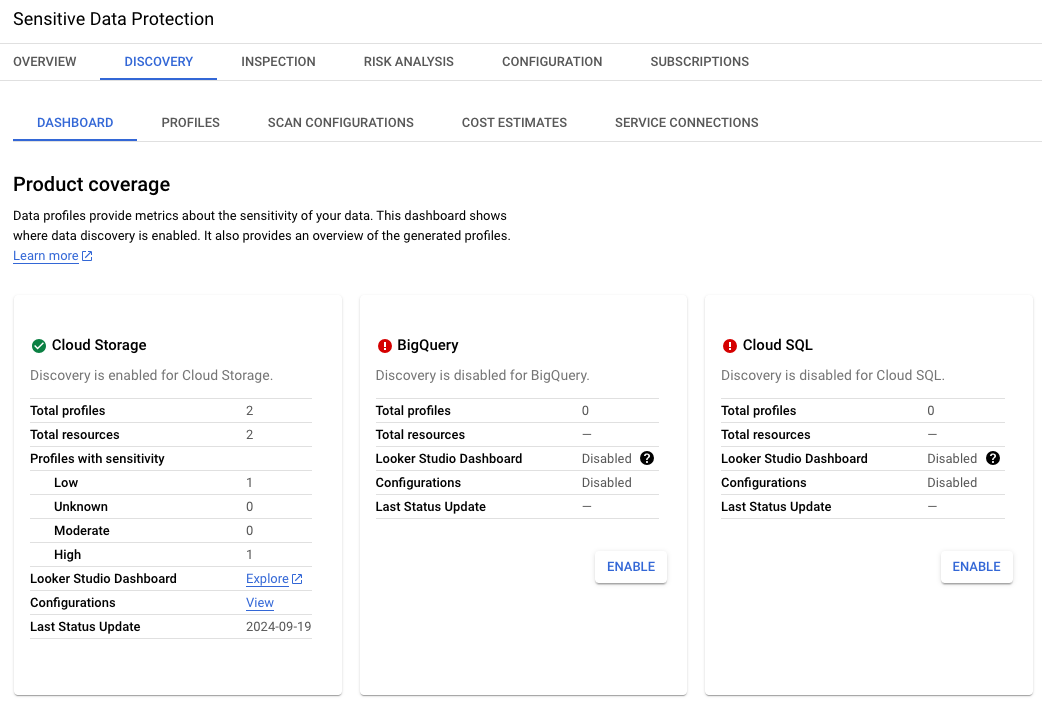Click the external link icon next to Explore
Screen dimensions: 1042x710
(x=297, y=579)
